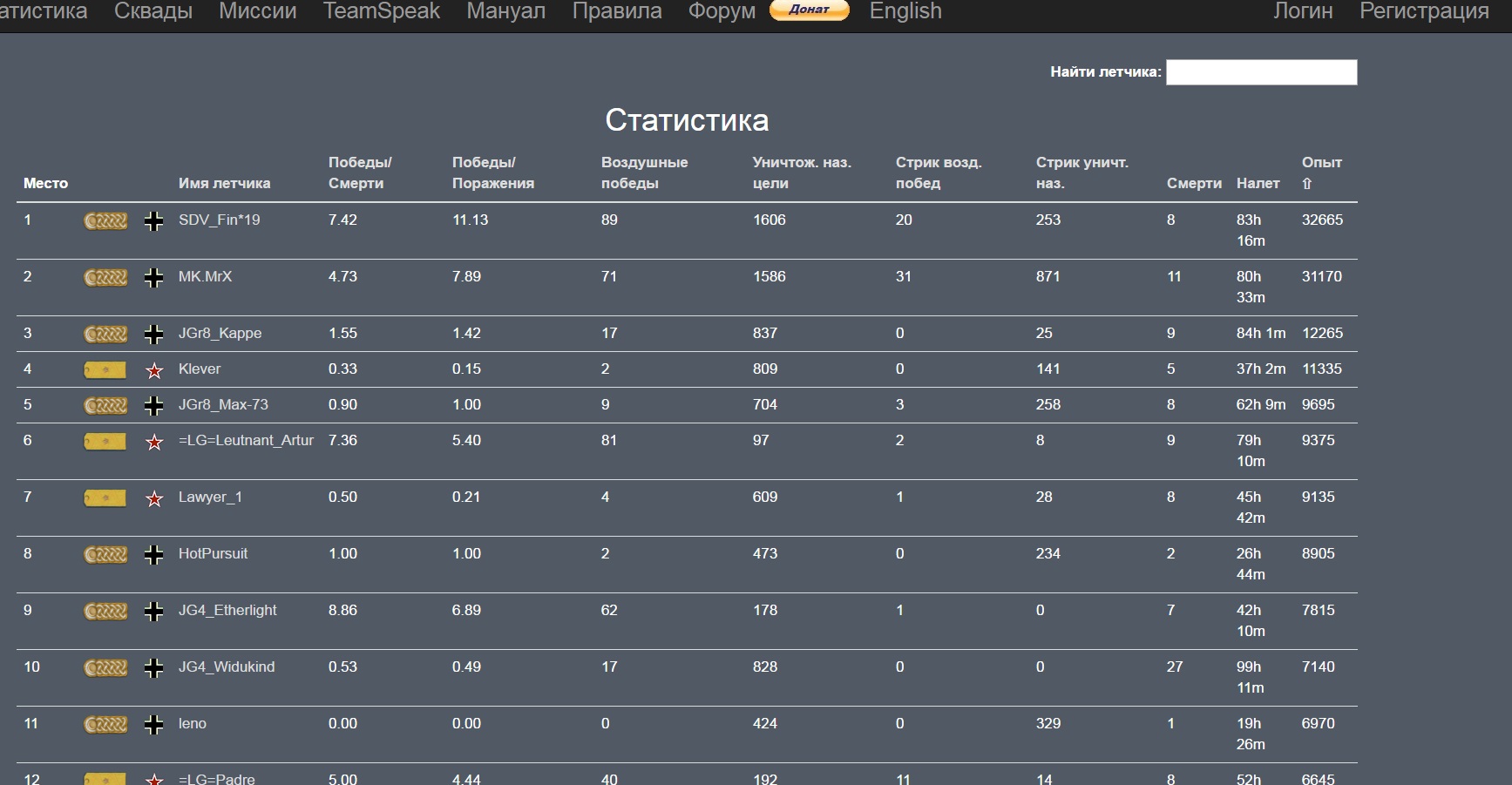Click the rank badge icon for JGr8_Kappe
The width and height of the screenshot is (1512, 785).
tap(105, 335)
